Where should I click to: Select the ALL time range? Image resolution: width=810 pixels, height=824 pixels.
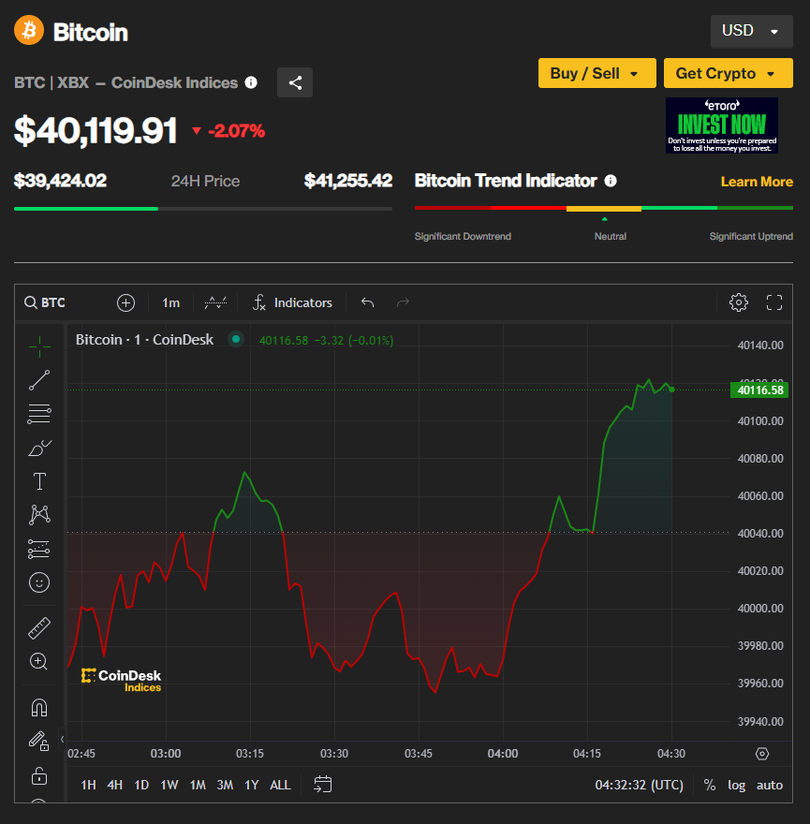pos(280,785)
